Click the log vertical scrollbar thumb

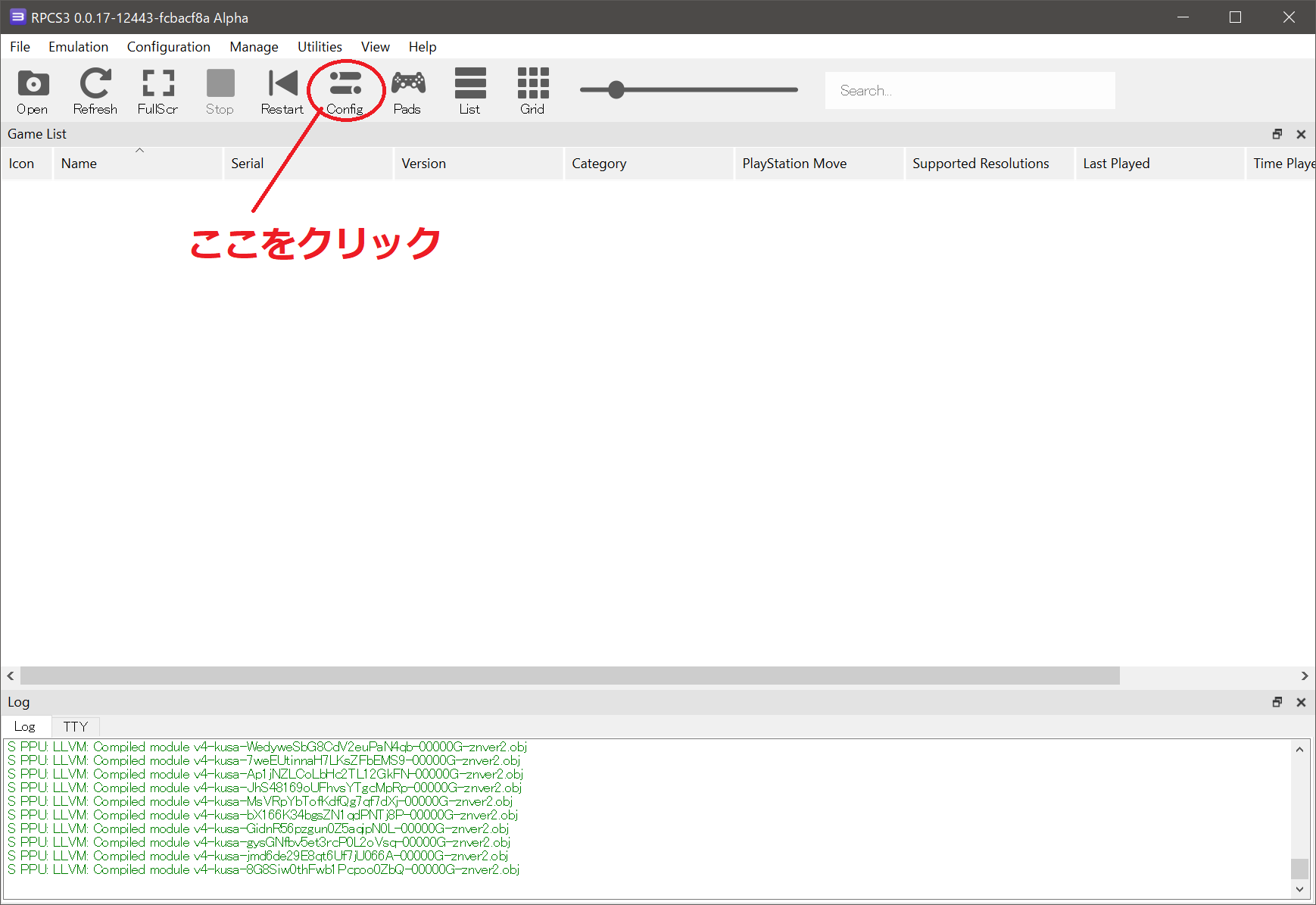click(1299, 868)
